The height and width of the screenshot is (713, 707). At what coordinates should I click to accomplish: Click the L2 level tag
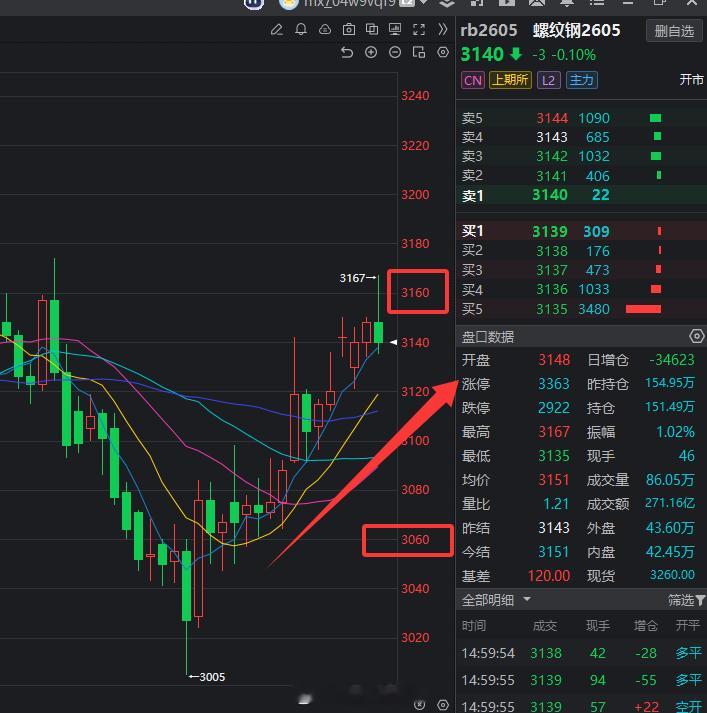pos(548,80)
